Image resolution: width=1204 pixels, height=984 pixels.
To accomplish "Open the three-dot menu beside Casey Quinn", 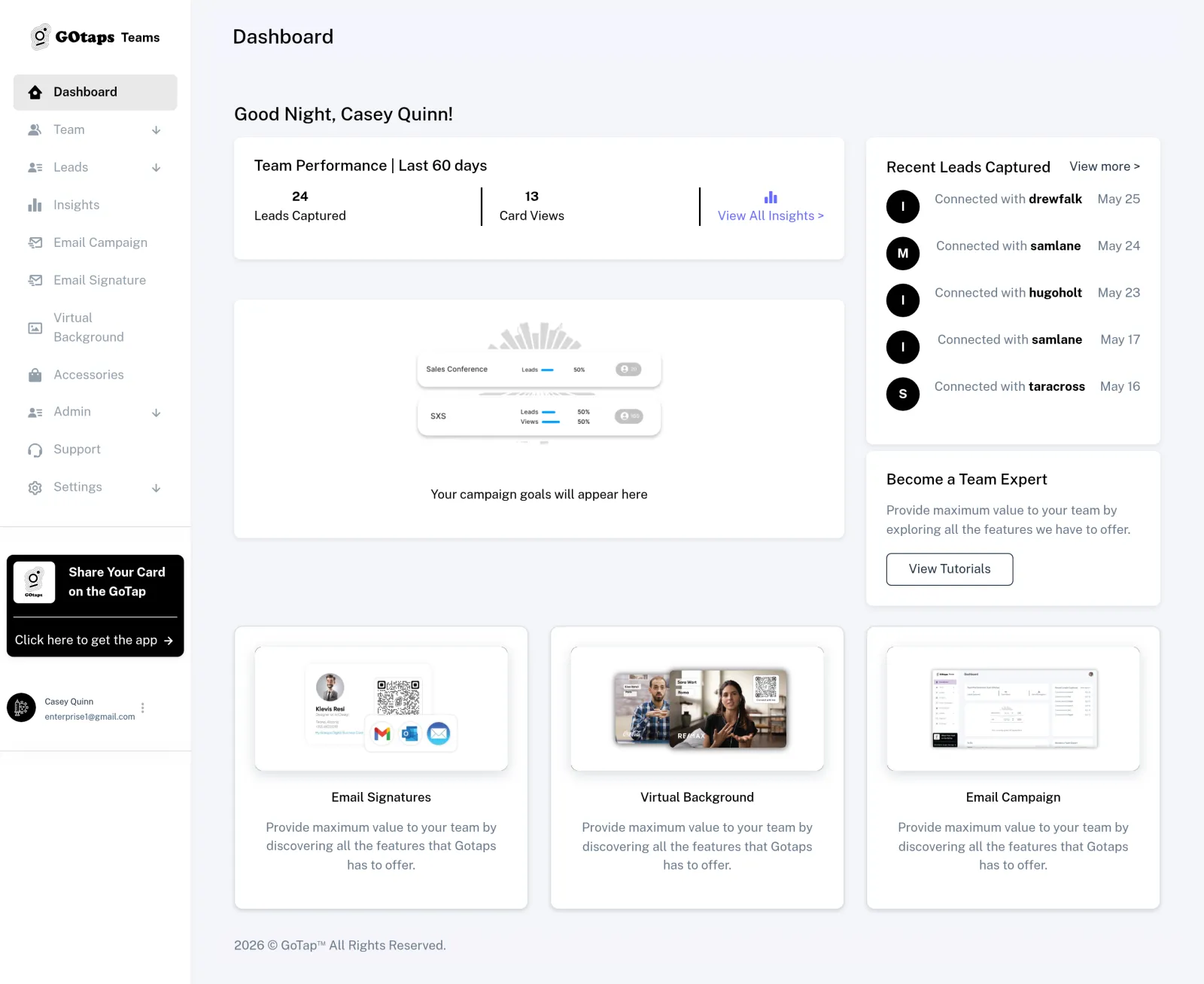I will tap(142, 708).
